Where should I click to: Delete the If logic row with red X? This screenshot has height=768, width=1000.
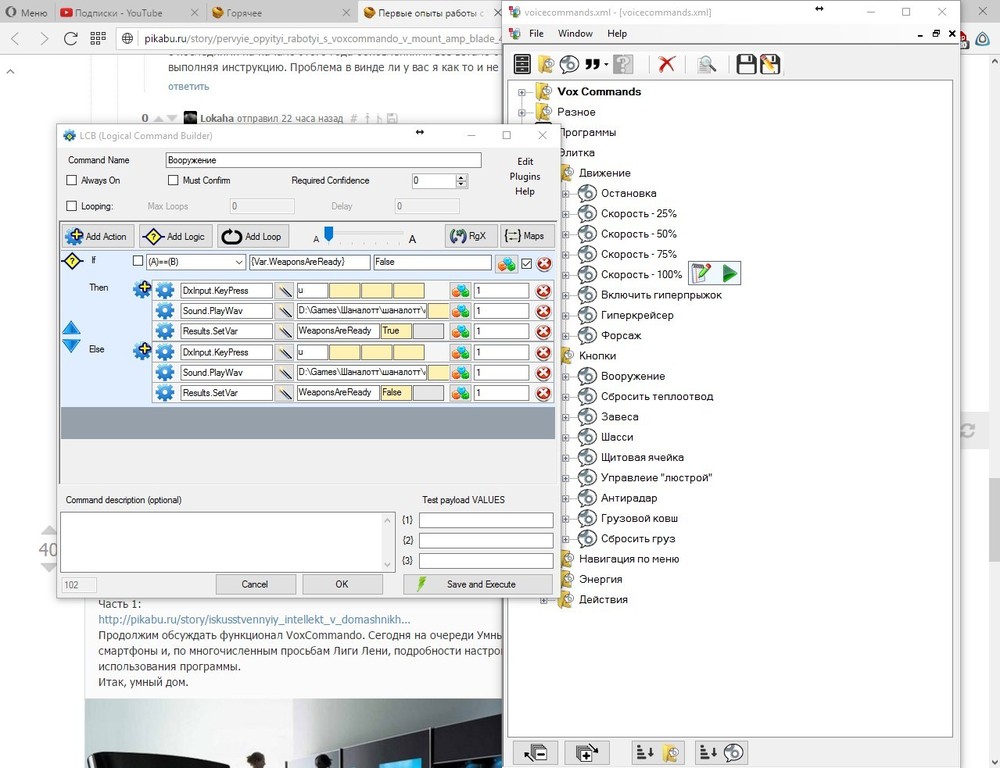coord(544,263)
